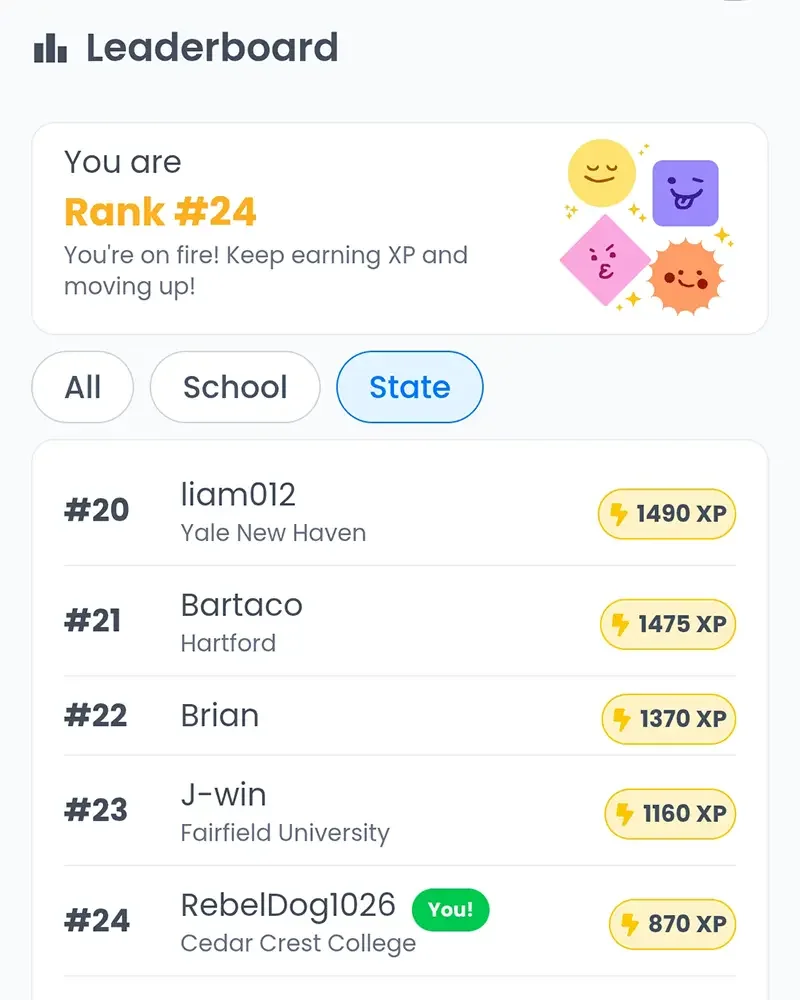
Task: Click the Rank #24 heading
Action: (x=160, y=212)
